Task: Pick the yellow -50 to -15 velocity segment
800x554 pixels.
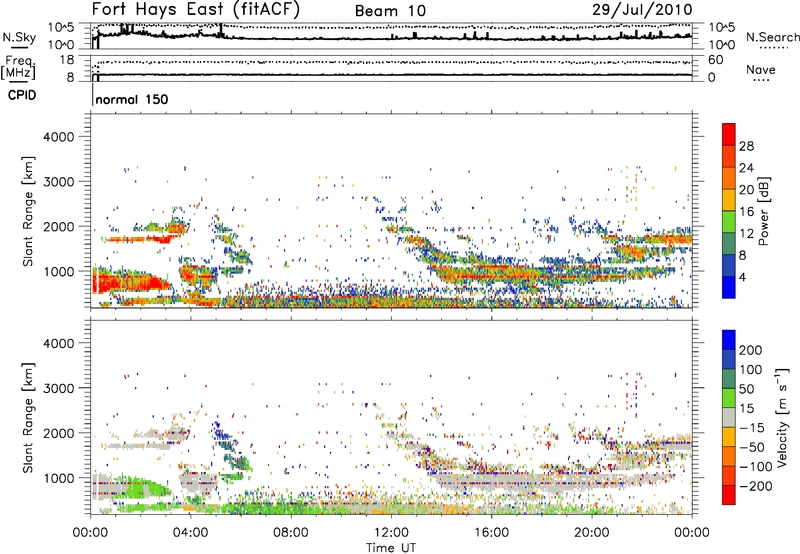Action: (x=729, y=437)
